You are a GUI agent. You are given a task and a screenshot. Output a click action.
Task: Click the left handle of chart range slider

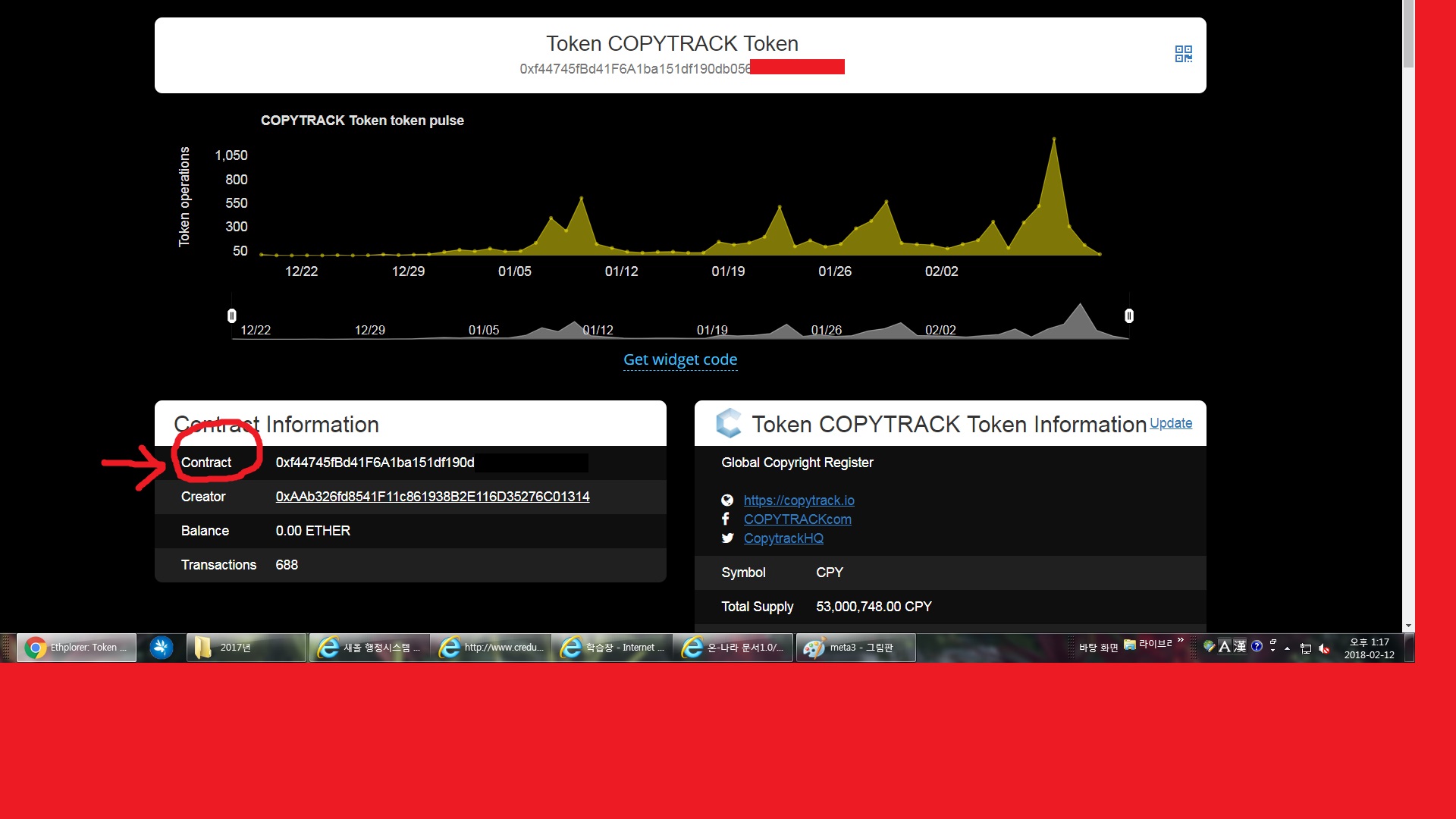[x=232, y=315]
